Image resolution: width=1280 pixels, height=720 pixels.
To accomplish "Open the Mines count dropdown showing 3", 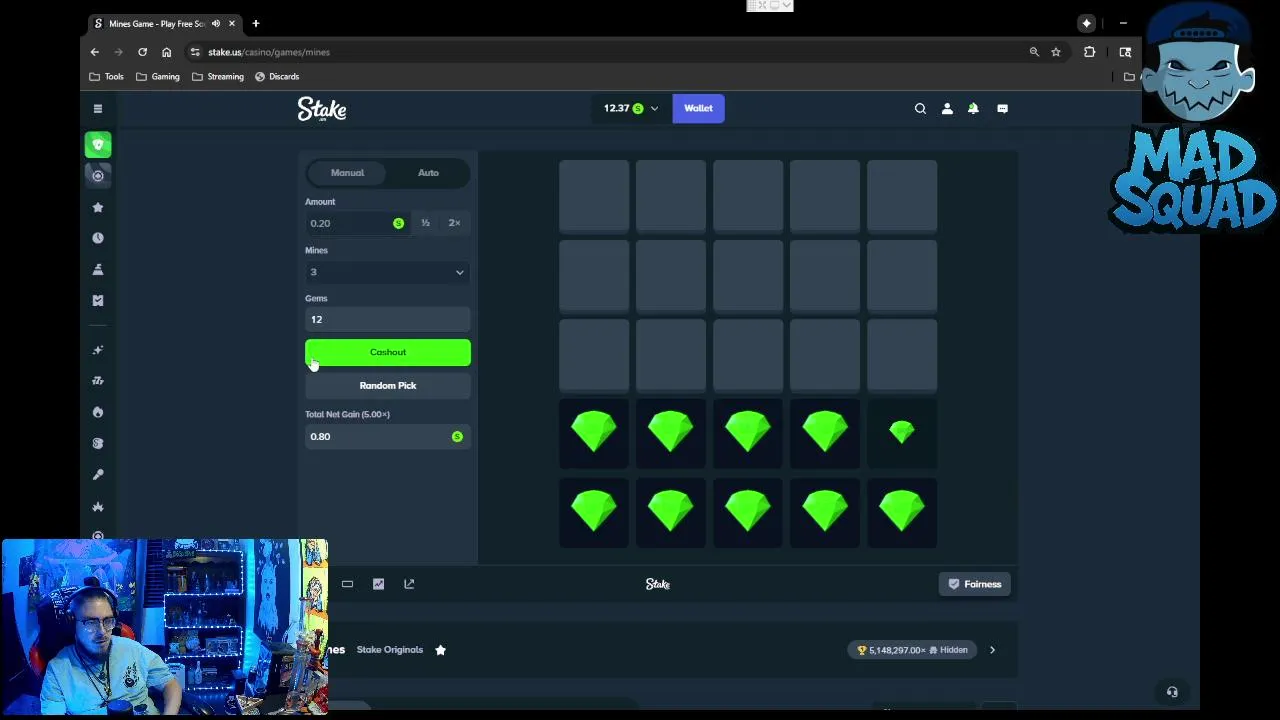I will click(387, 272).
